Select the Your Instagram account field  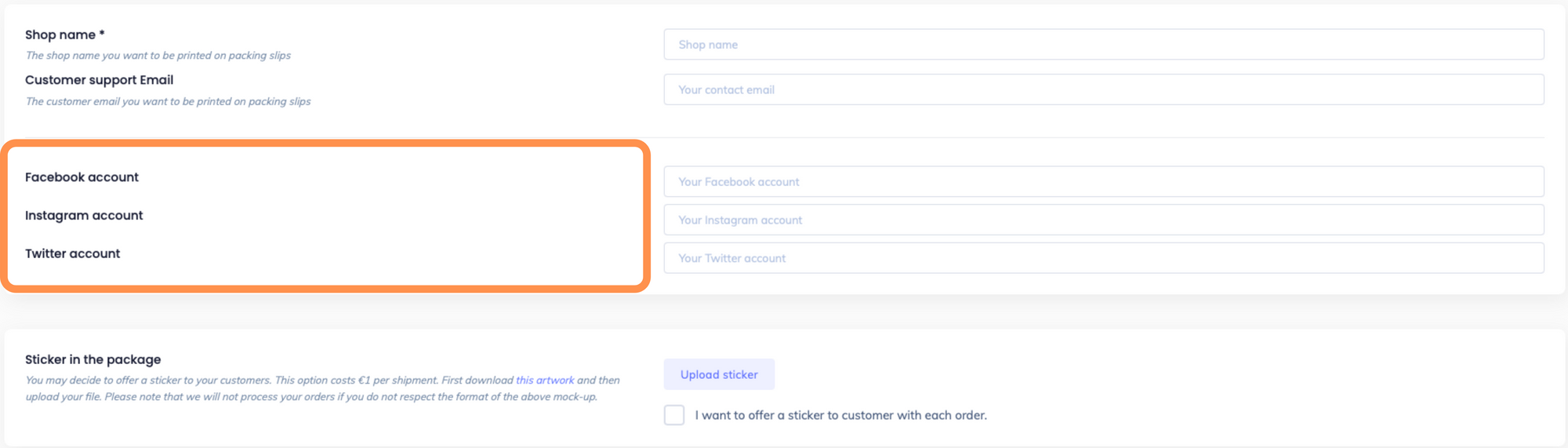1103,220
